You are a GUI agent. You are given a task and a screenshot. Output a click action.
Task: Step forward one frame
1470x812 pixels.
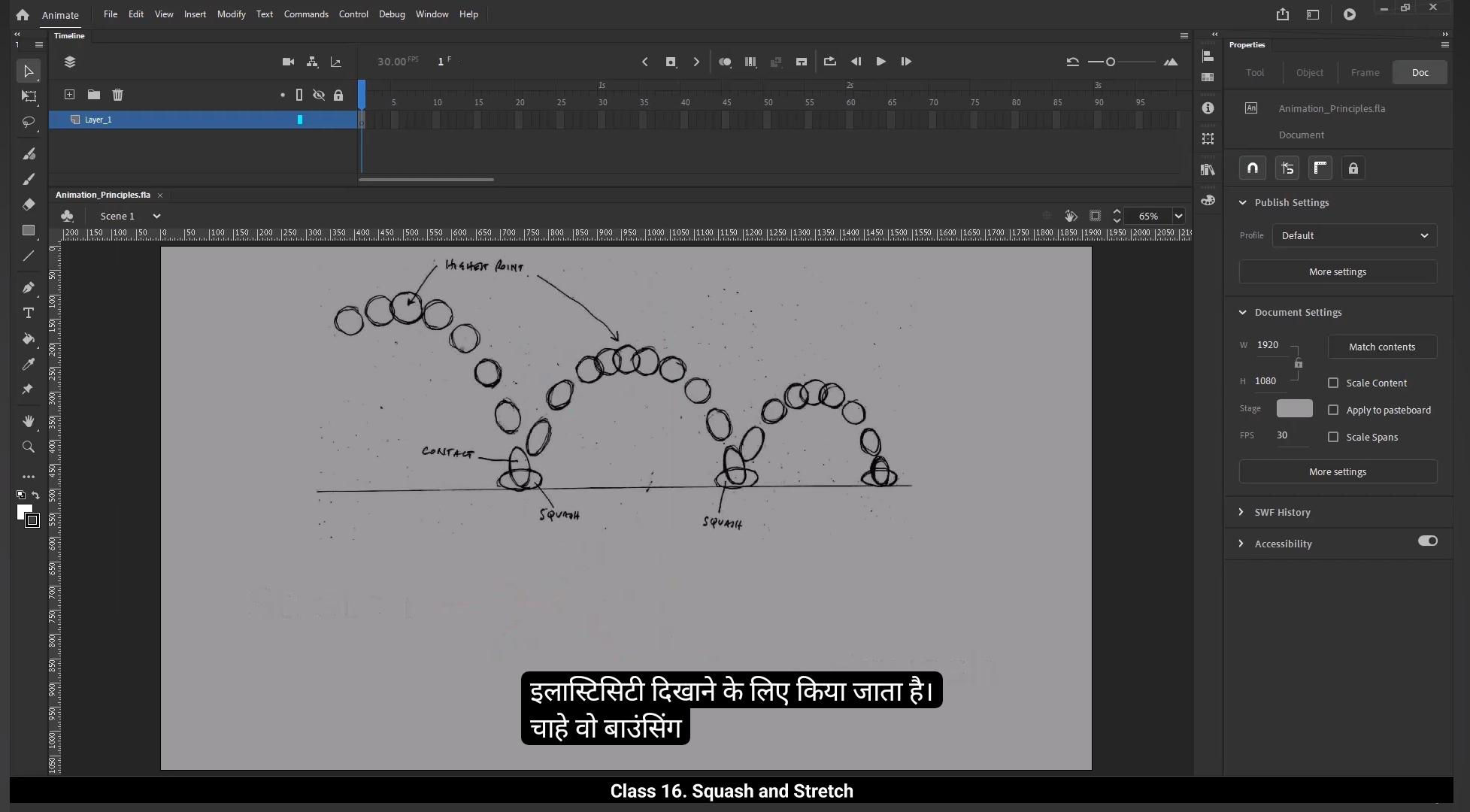pos(906,62)
